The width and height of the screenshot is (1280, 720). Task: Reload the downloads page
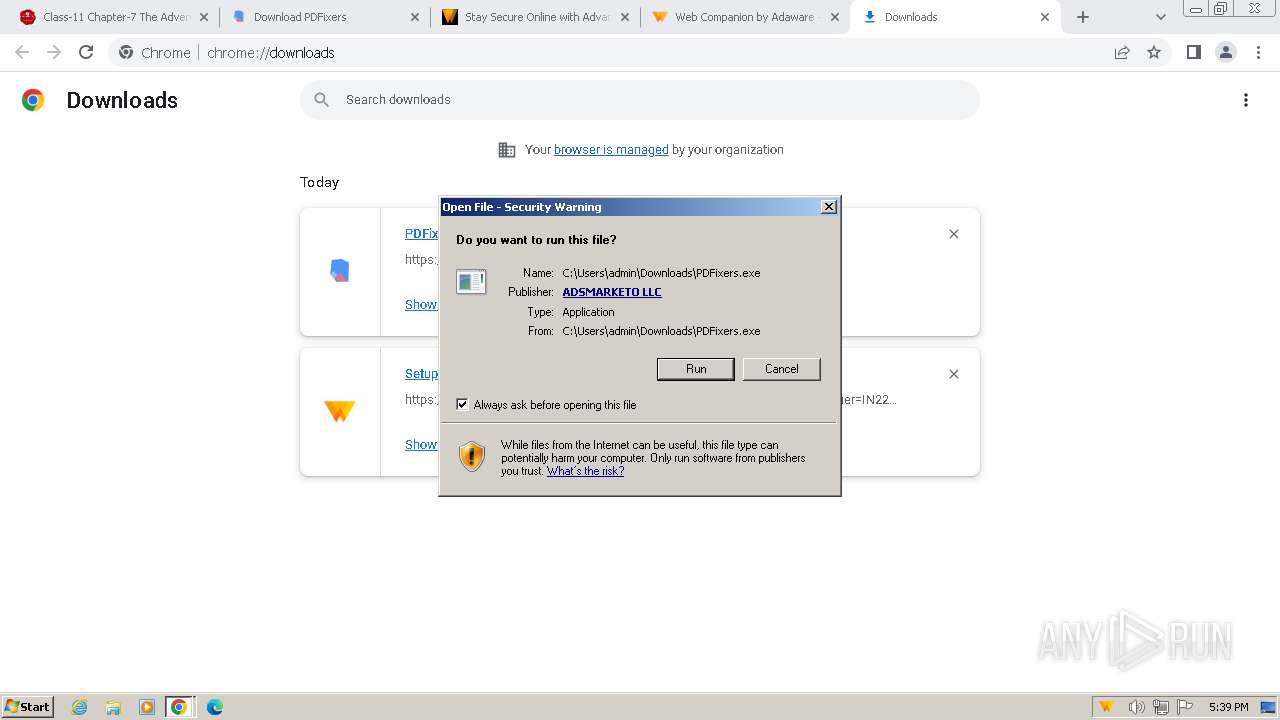[86, 52]
